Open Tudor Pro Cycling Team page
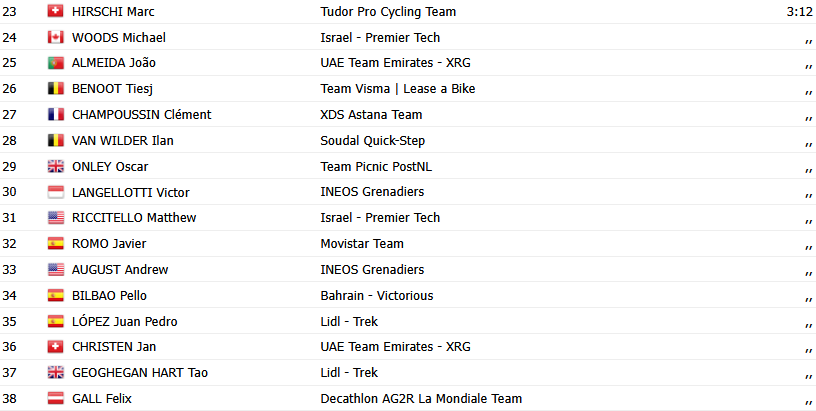 coord(388,12)
